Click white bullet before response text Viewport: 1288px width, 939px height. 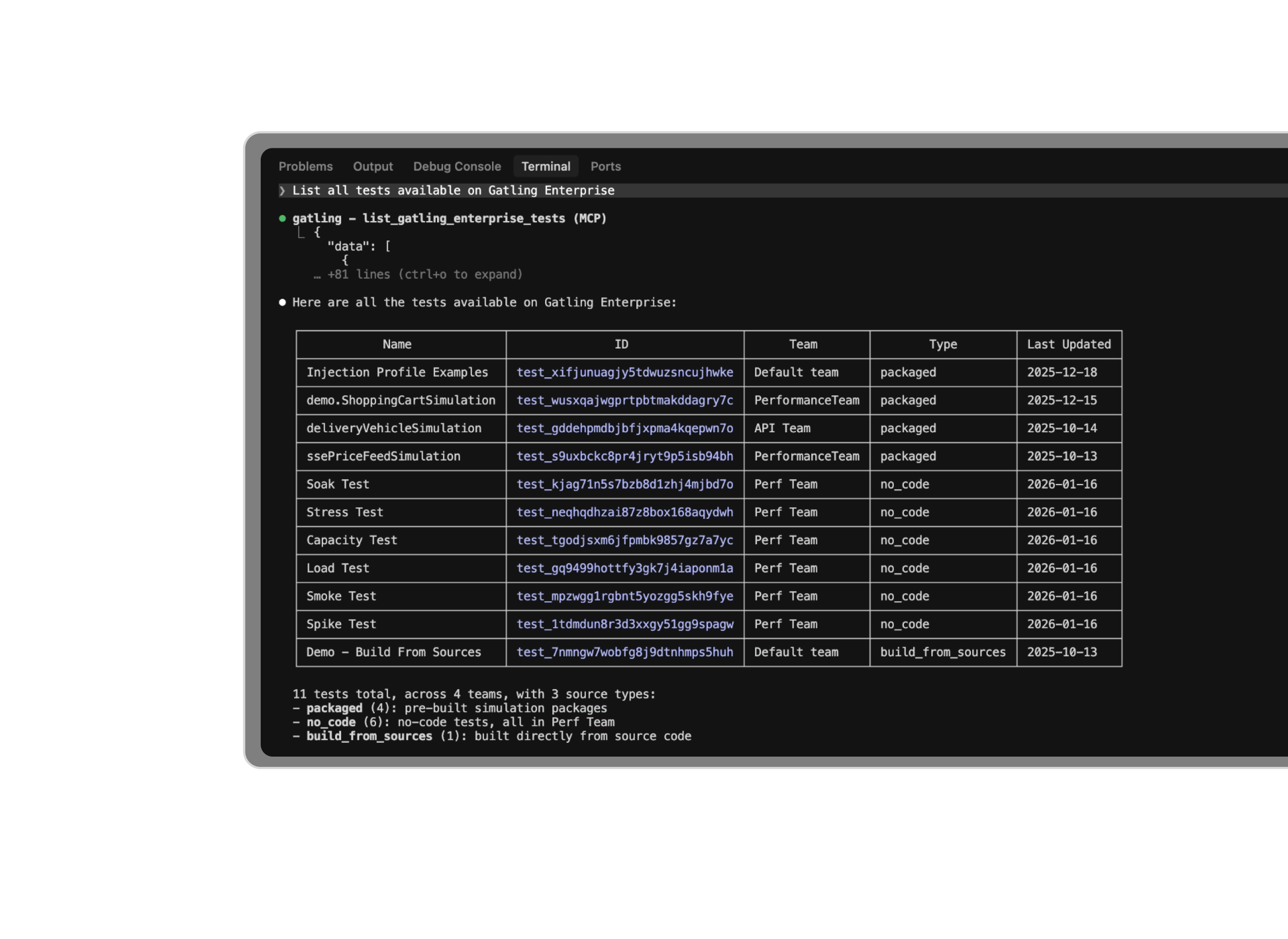click(283, 302)
